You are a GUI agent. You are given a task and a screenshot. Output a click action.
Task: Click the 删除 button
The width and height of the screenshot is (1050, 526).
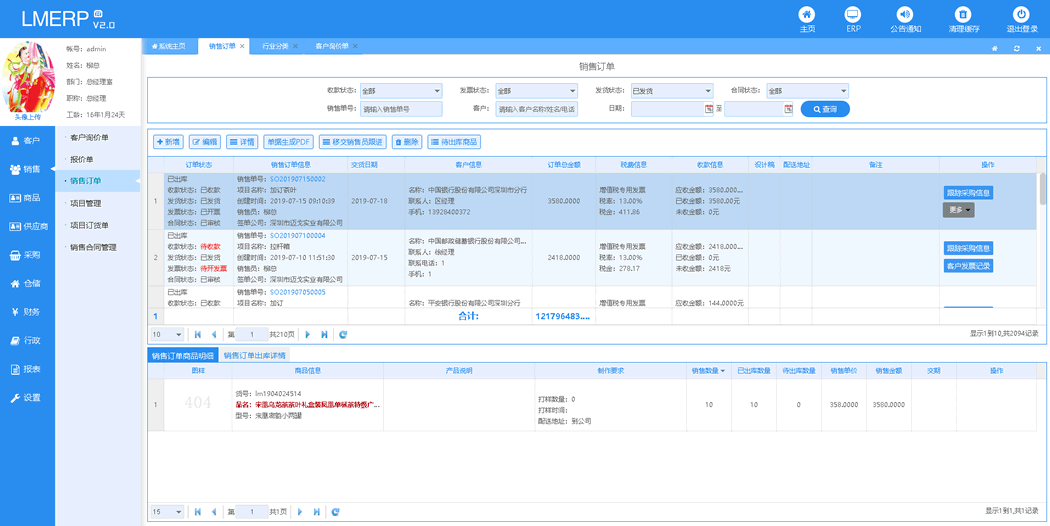[x=406, y=141]
